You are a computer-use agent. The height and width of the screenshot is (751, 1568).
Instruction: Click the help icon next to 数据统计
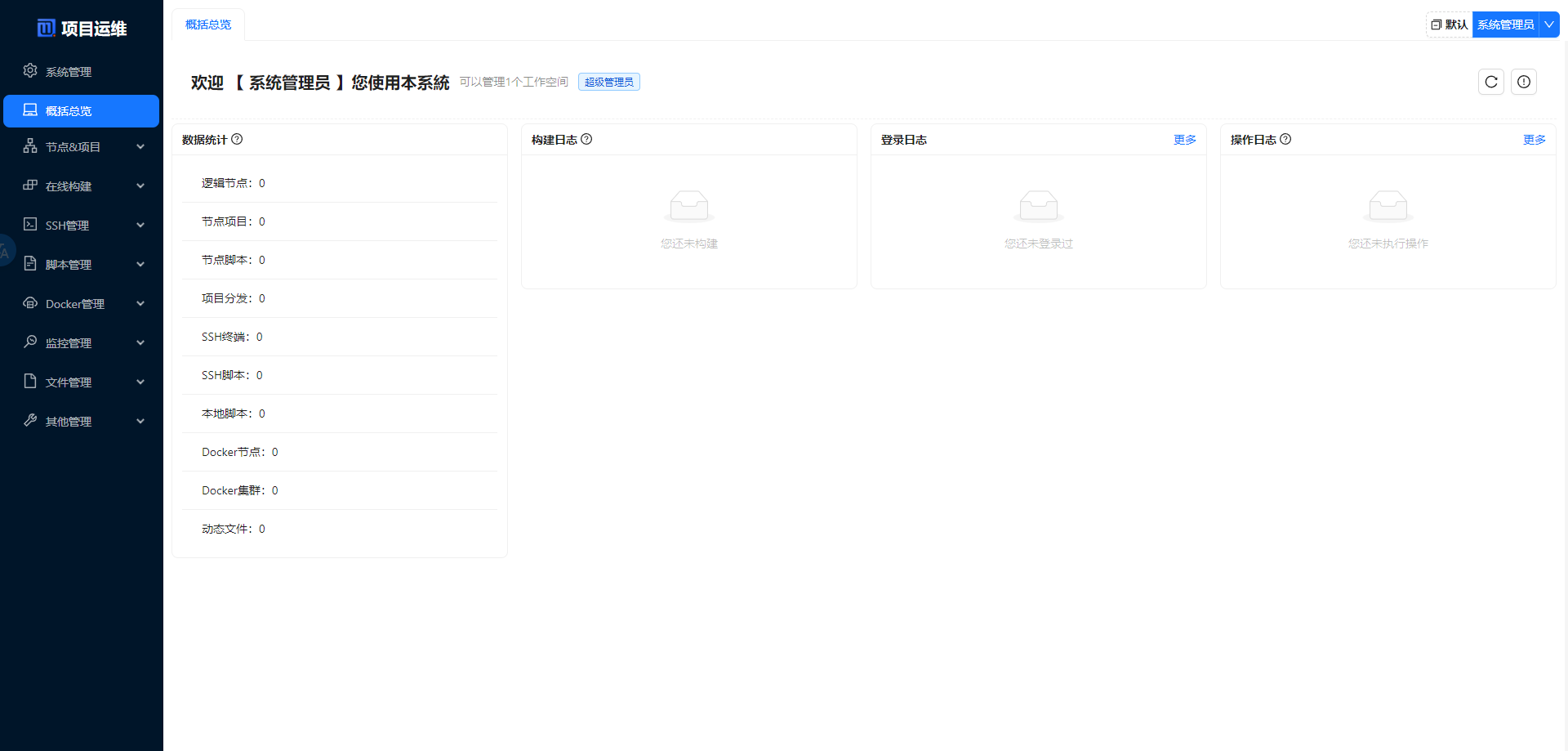(237, 139)
